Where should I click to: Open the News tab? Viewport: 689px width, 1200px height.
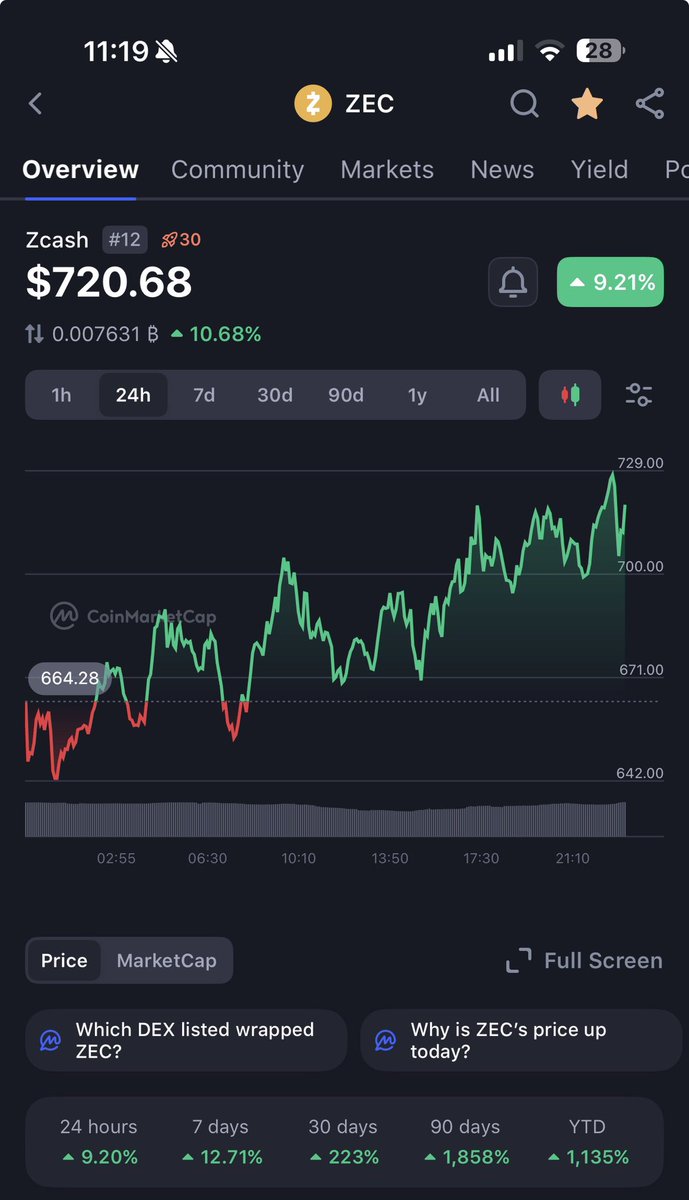[x=502, y=170]
